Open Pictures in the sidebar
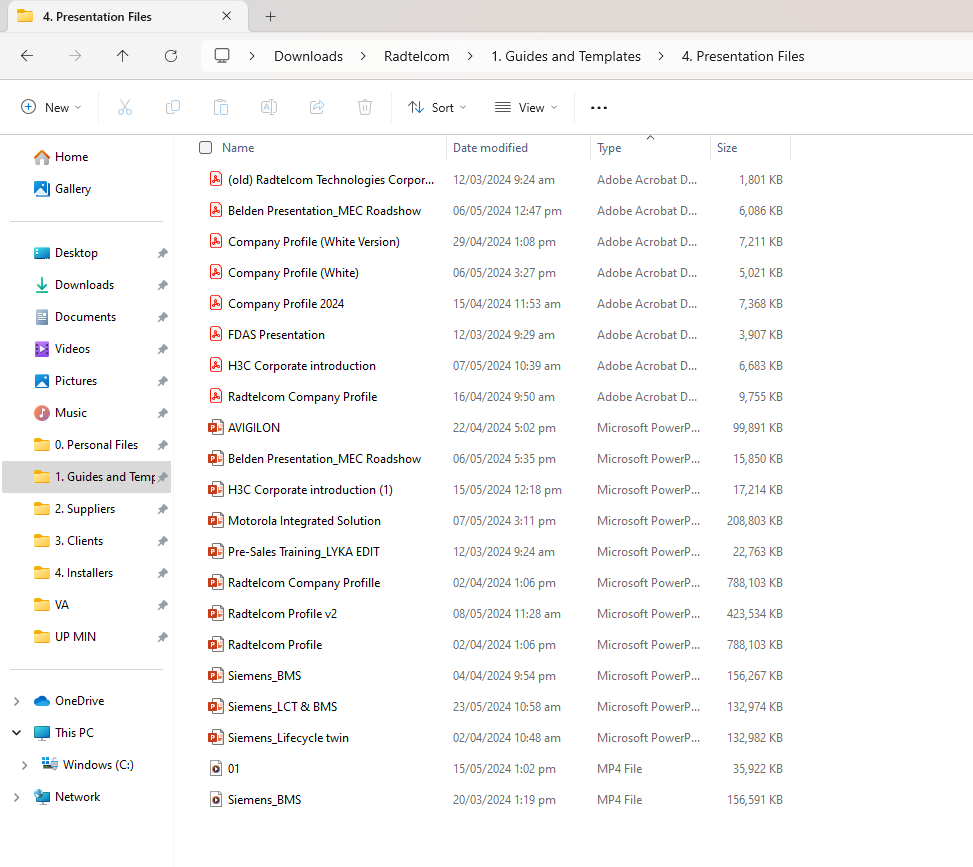The width and height of the screenshot is (973, 867). click(x=76, y=381)
